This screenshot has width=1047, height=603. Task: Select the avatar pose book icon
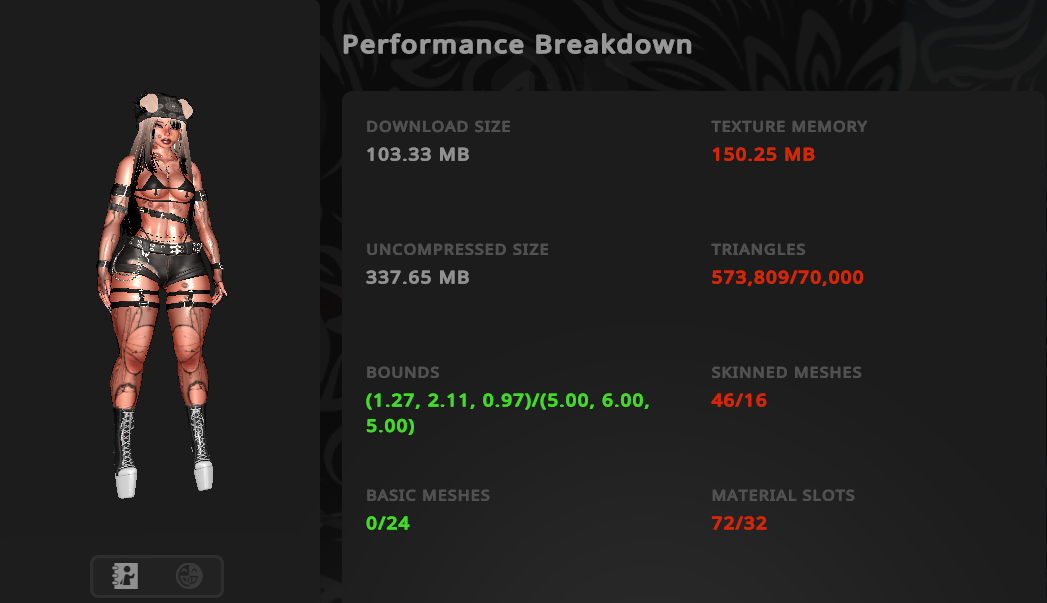[125, 576]
